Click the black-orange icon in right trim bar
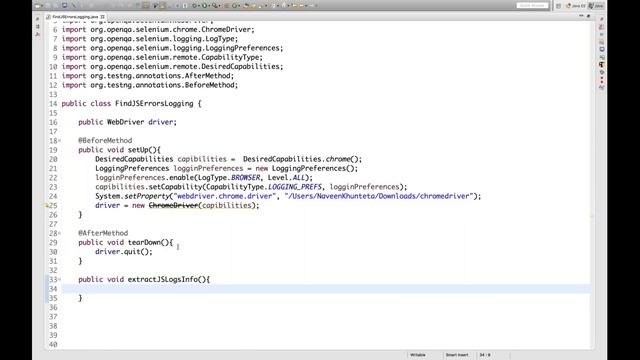This screenshot has width=640, height=360. coord(602,65)
